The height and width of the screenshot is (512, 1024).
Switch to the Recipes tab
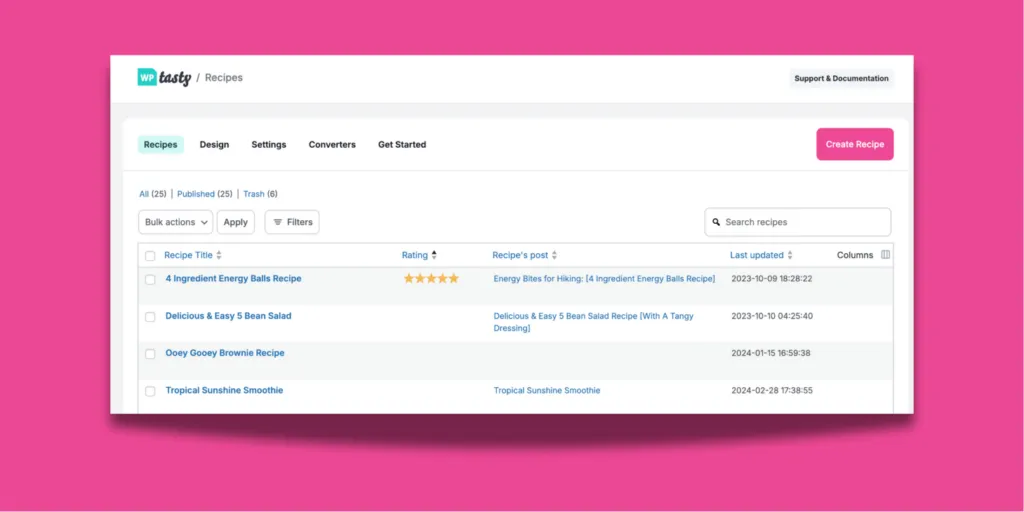(x=161, y=145)
